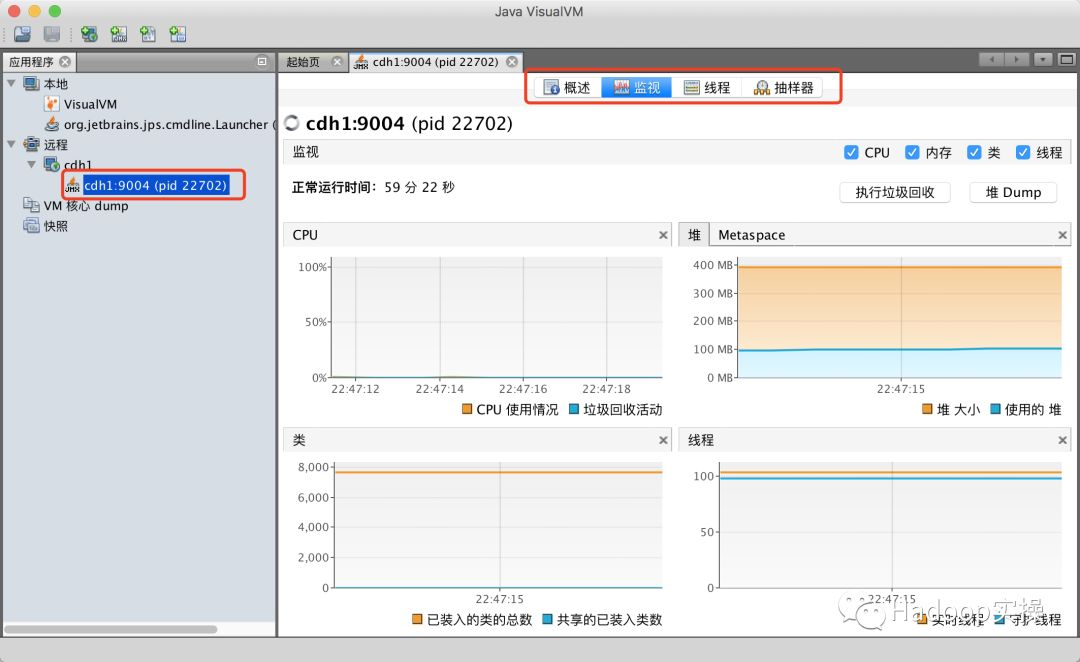The width and height of the screenshot is (1080, 662).
Task: Switch to the 抽样器 tab
Action: pos(783,87)
